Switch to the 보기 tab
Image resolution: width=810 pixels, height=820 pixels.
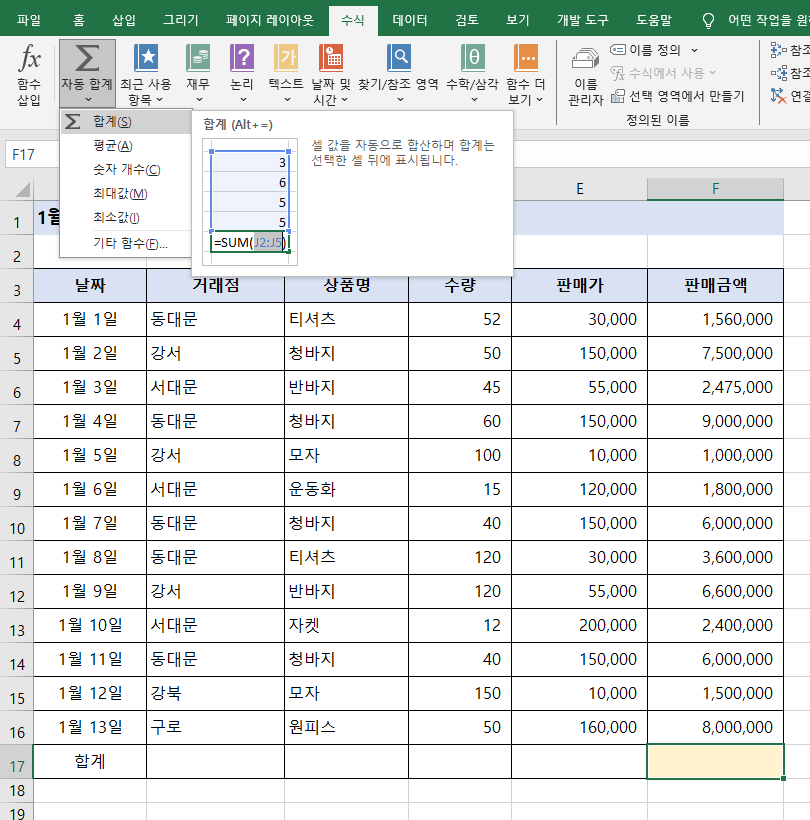tap(518, 20)
